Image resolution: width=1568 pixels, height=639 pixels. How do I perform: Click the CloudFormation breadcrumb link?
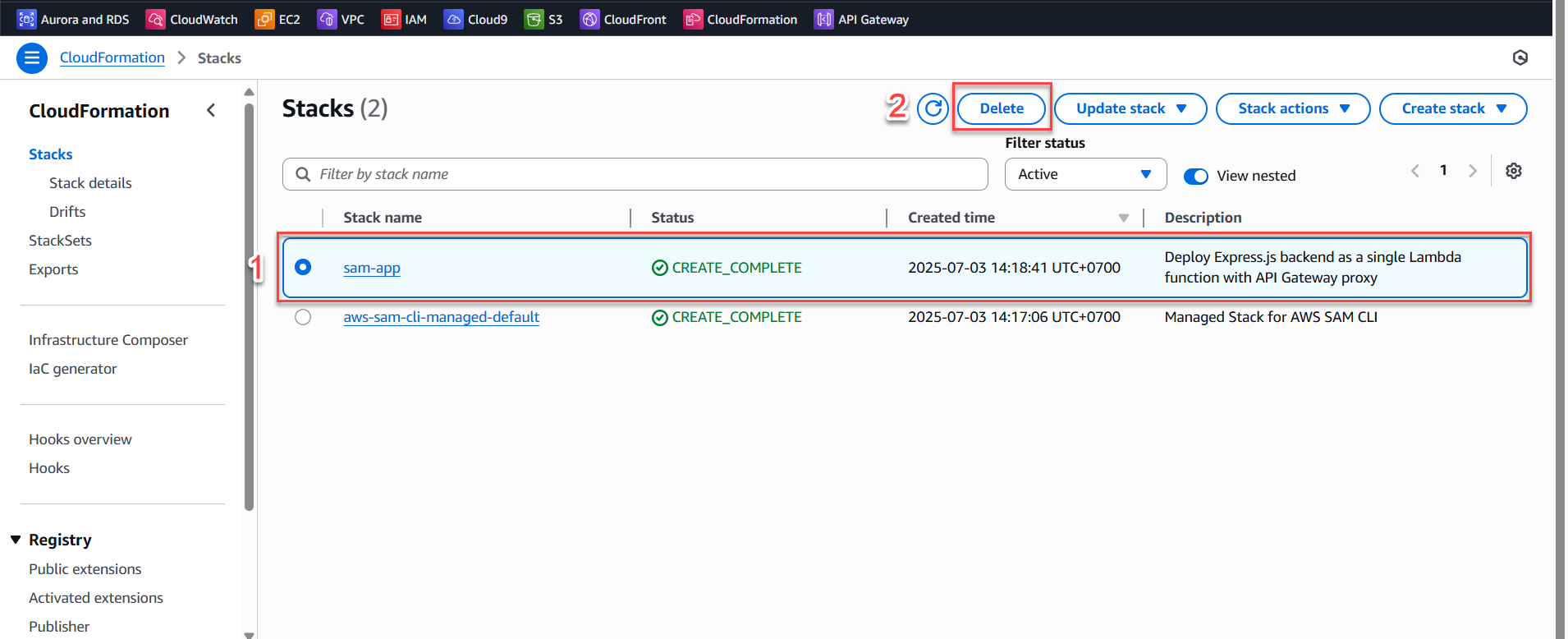[x=112, y=57]
